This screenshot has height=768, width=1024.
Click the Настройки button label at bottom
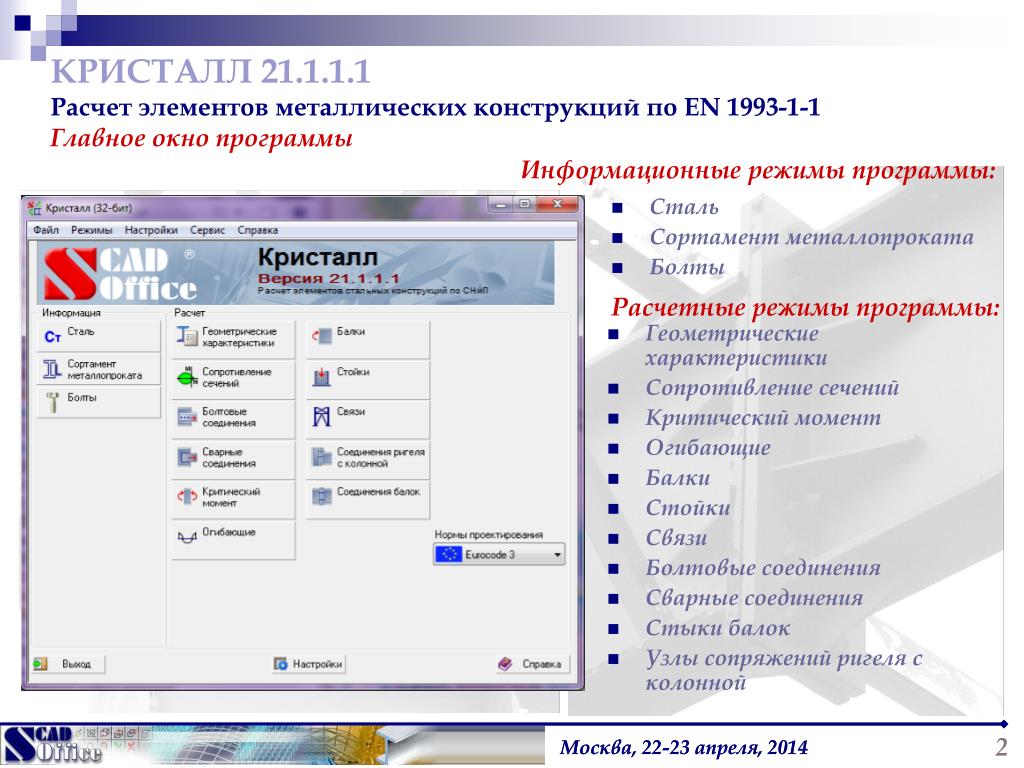pyautogui.click(x=317, y=664)
